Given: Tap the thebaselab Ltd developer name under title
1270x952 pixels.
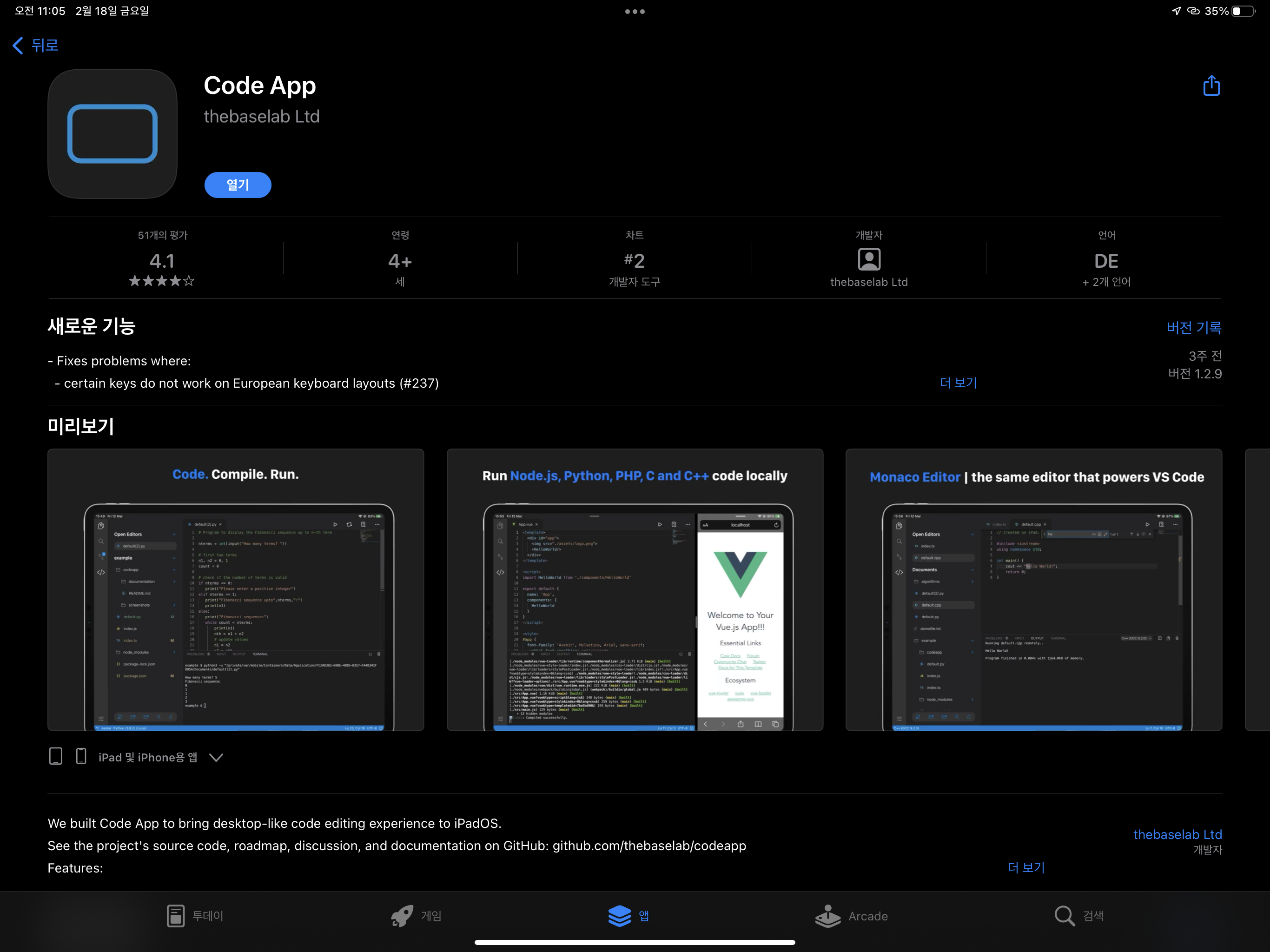Looking at the screenshot, I should pos(261,117).
